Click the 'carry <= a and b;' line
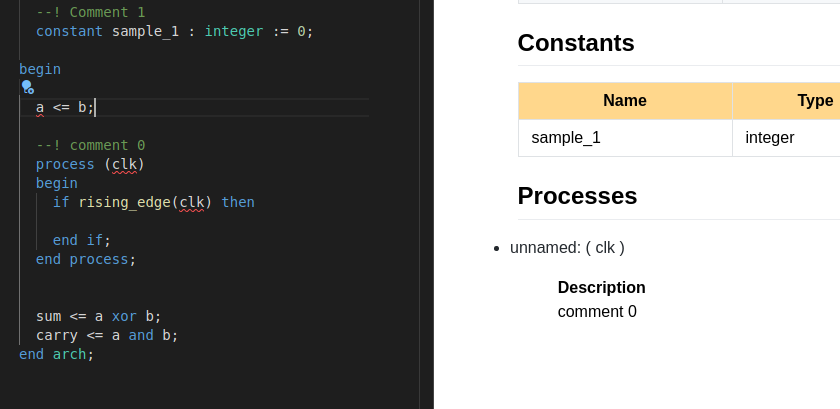 106,335
